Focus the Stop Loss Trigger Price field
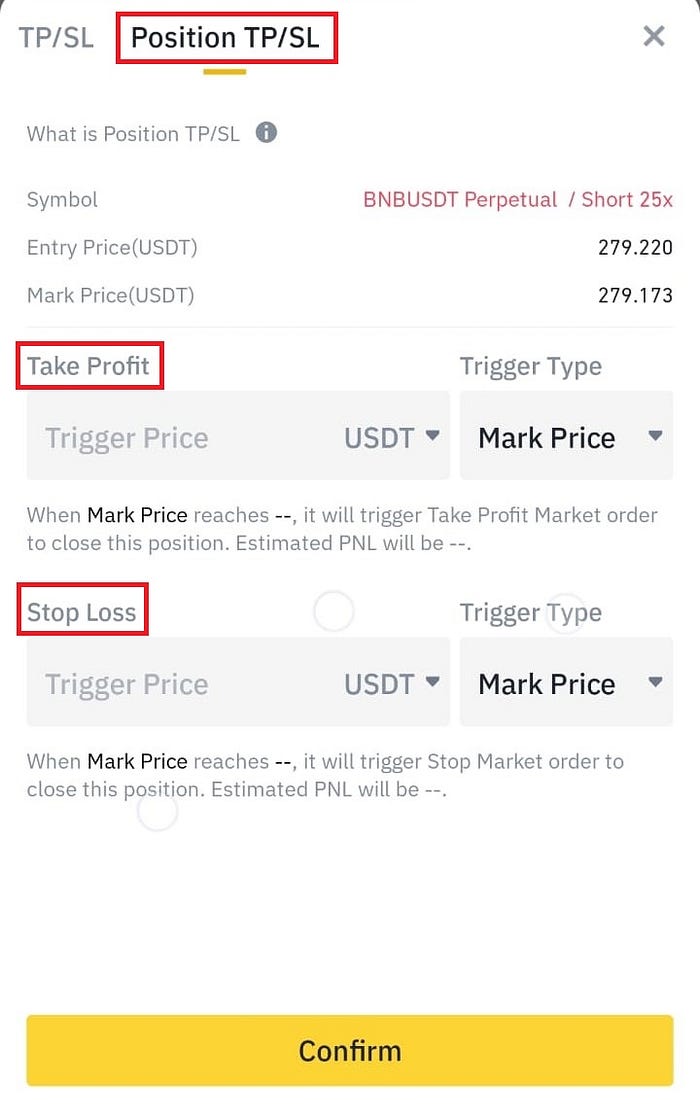The width and height of the screenshot is (700, 1115). click(180, 684)
